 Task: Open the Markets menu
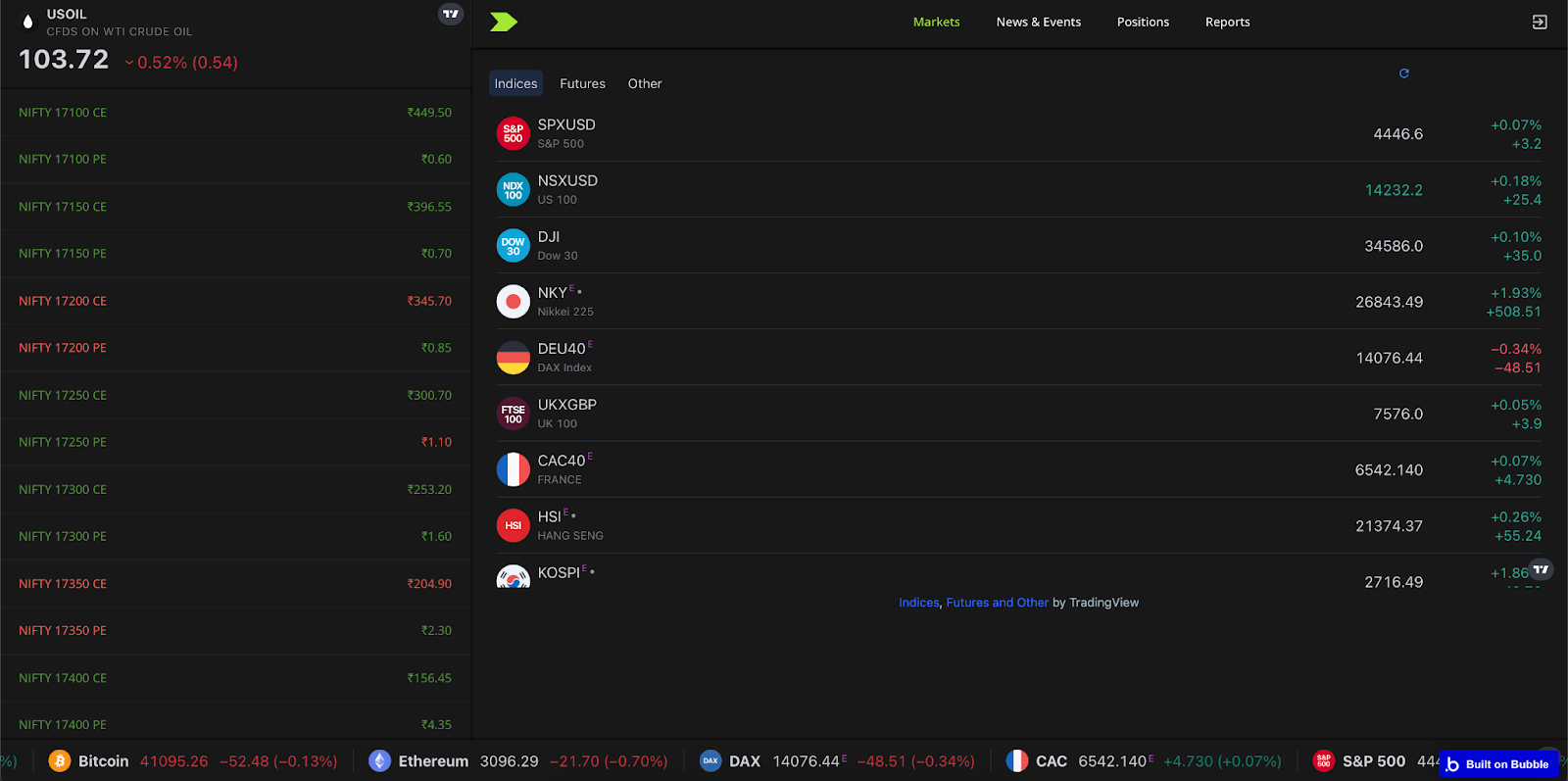pos(936,22)
